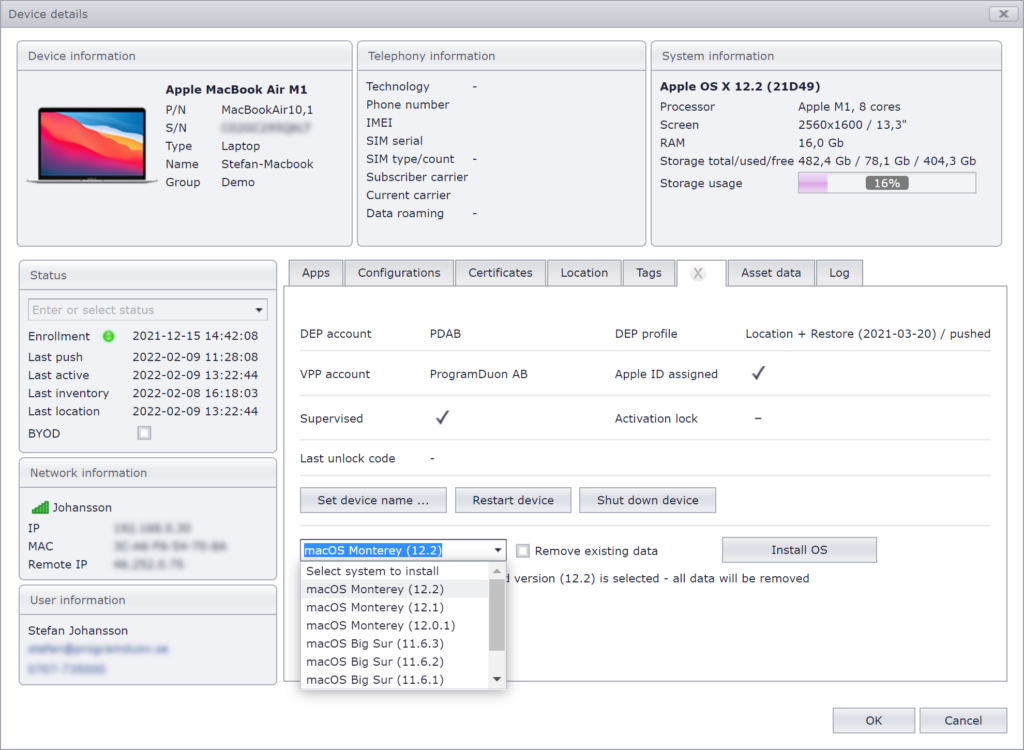
Task: Click the Group value 'Demo'
Action: coord(238,182)
